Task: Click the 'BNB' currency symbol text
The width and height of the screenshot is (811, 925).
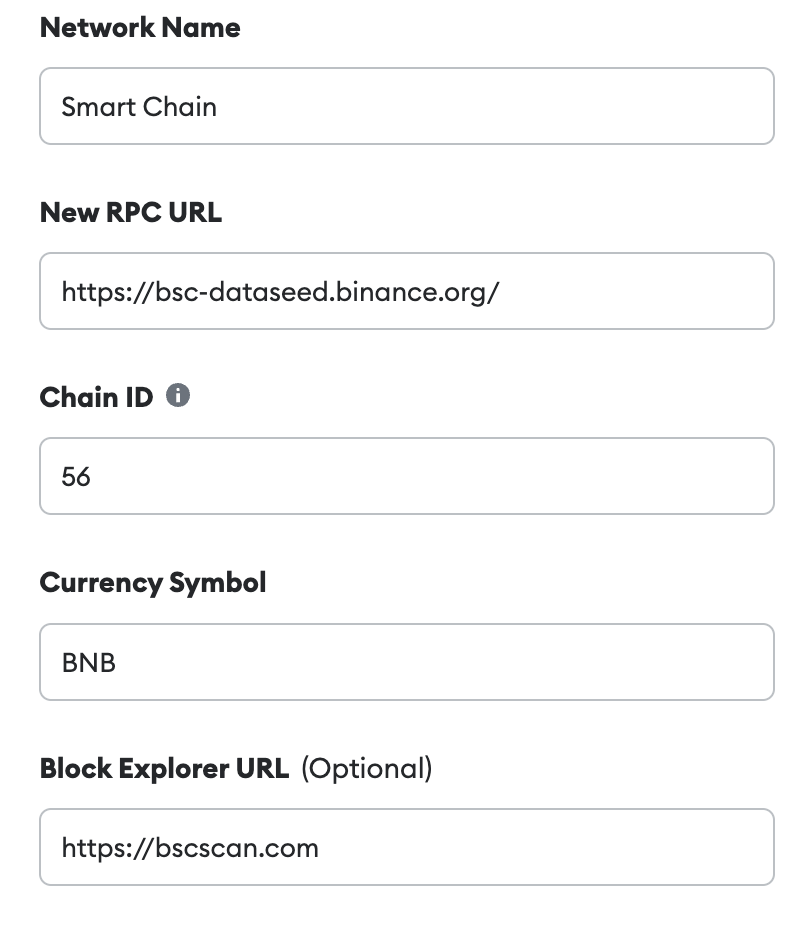Action: [x=88, y=662]
